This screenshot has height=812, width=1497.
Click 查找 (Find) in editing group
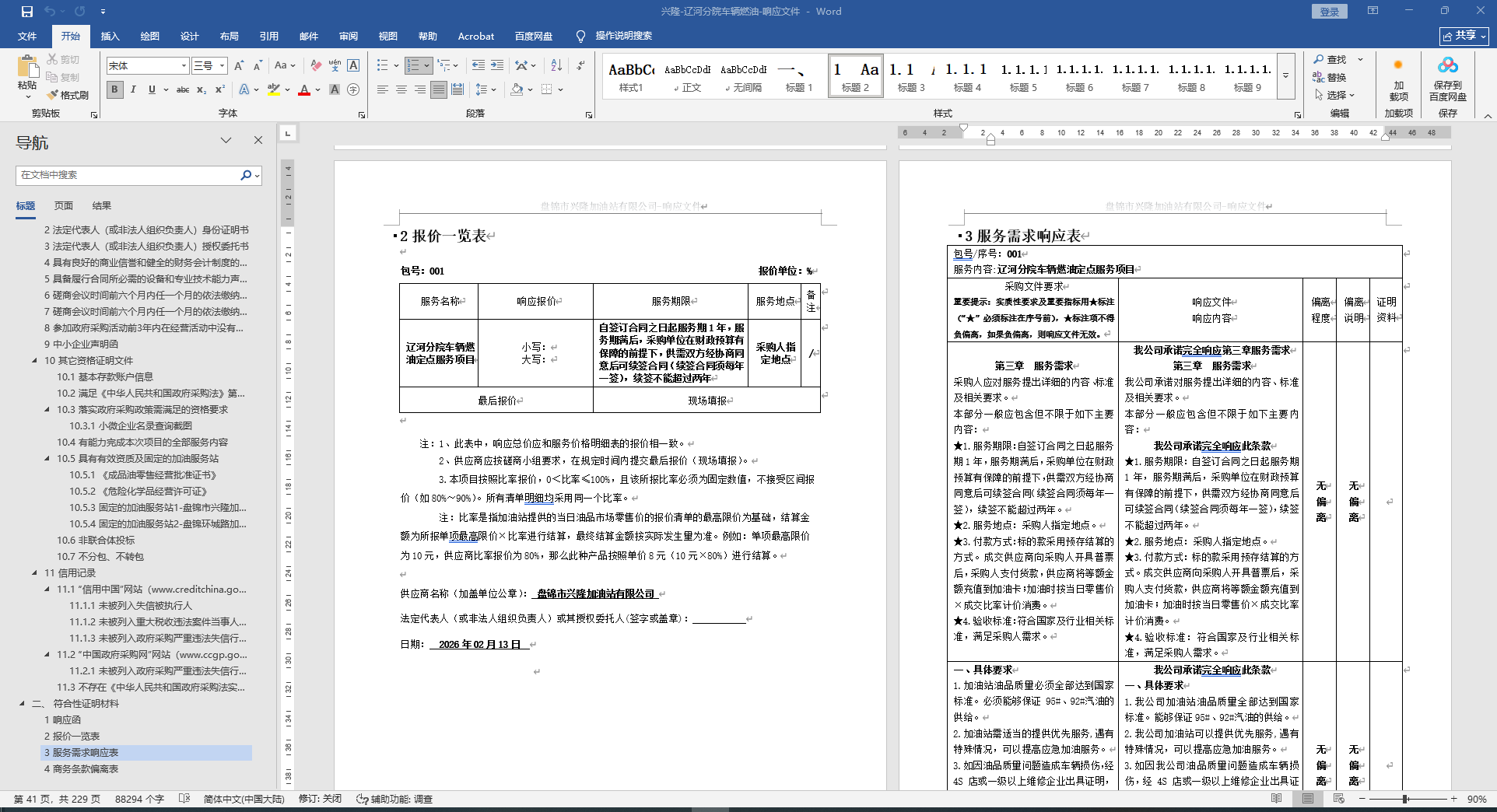(x=1331, y=59)
